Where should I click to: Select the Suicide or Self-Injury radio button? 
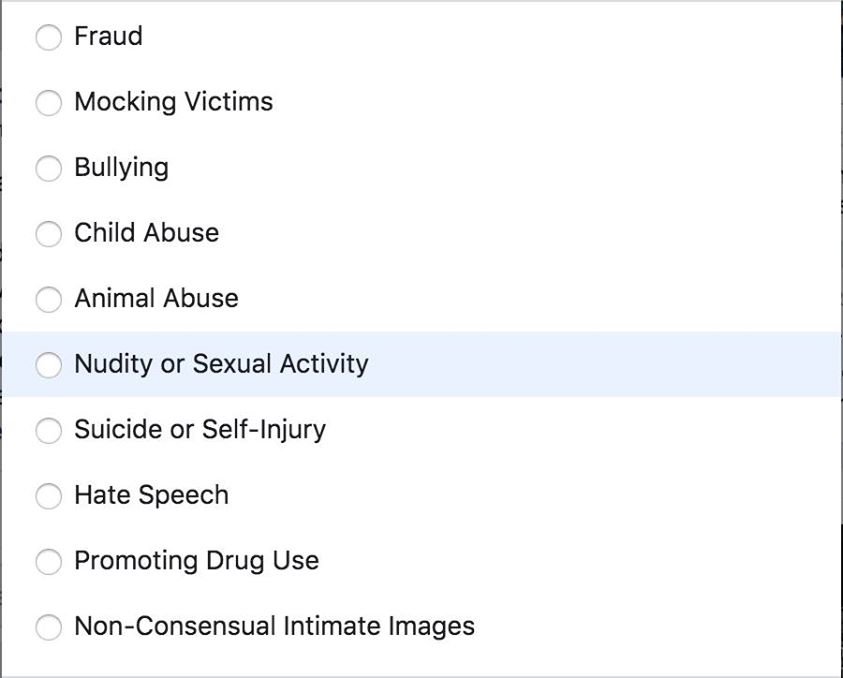pyautogui.click(x=48, y=431)
